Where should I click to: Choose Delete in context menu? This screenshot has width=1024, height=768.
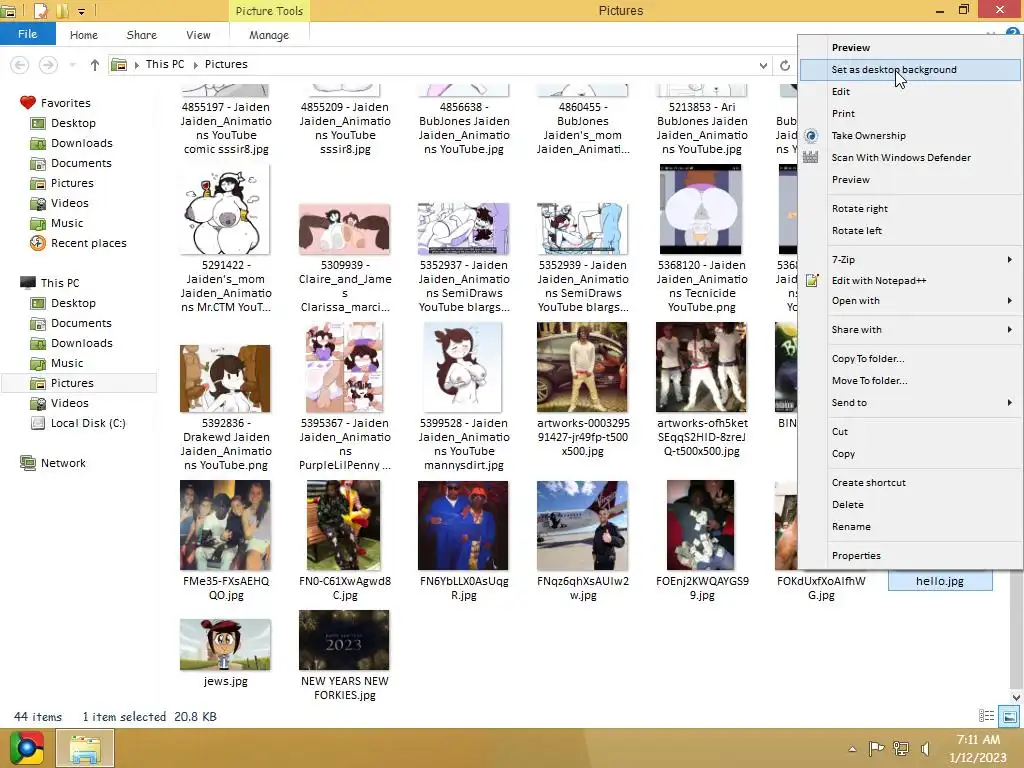[x=910, y=504]
